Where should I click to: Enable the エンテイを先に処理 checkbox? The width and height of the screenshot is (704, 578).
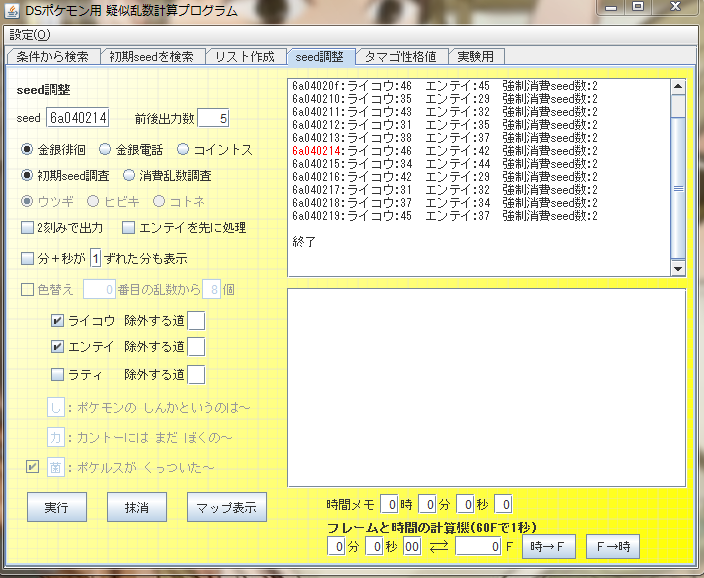(128, 228)
